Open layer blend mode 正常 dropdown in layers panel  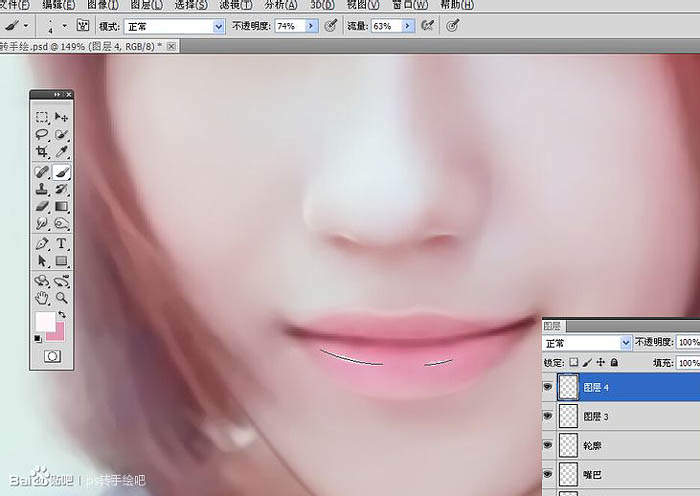[x=627, y=342]
